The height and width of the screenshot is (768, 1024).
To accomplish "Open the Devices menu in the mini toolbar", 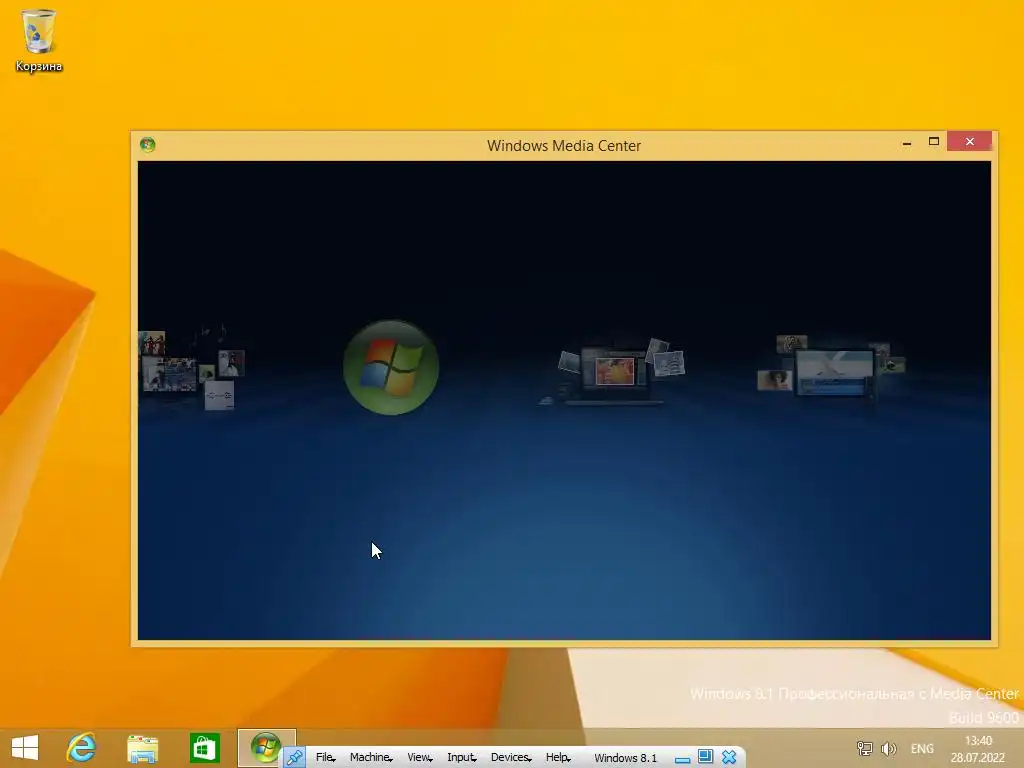I will coord(511,758).
